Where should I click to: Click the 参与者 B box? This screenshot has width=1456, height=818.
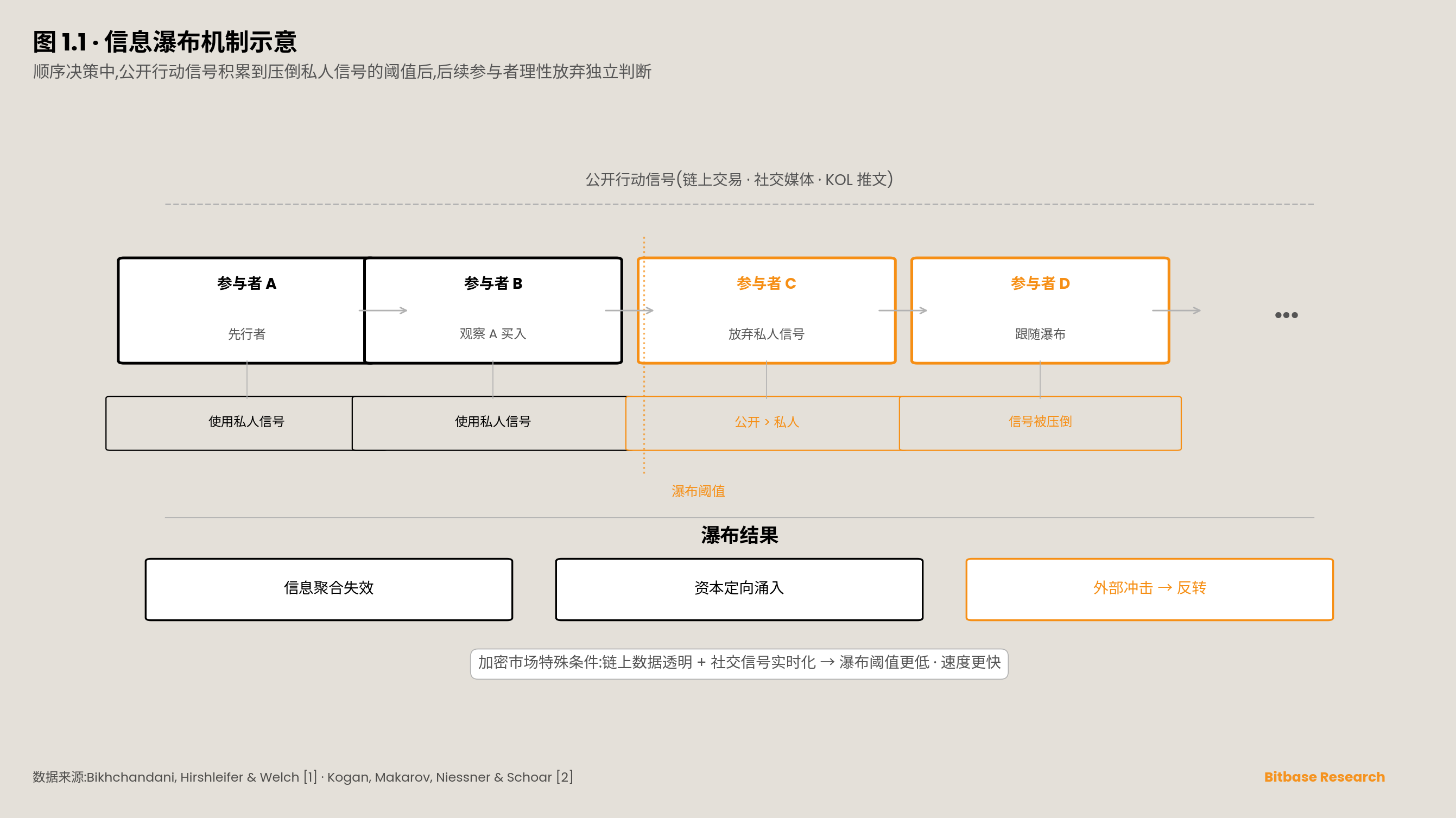pyautogui.click(x=493, y=310)
